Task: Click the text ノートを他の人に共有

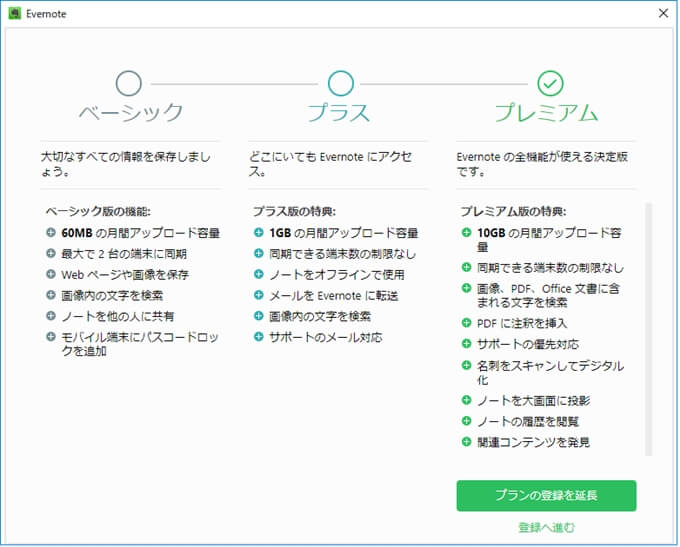Action: [x=118, y=316]
